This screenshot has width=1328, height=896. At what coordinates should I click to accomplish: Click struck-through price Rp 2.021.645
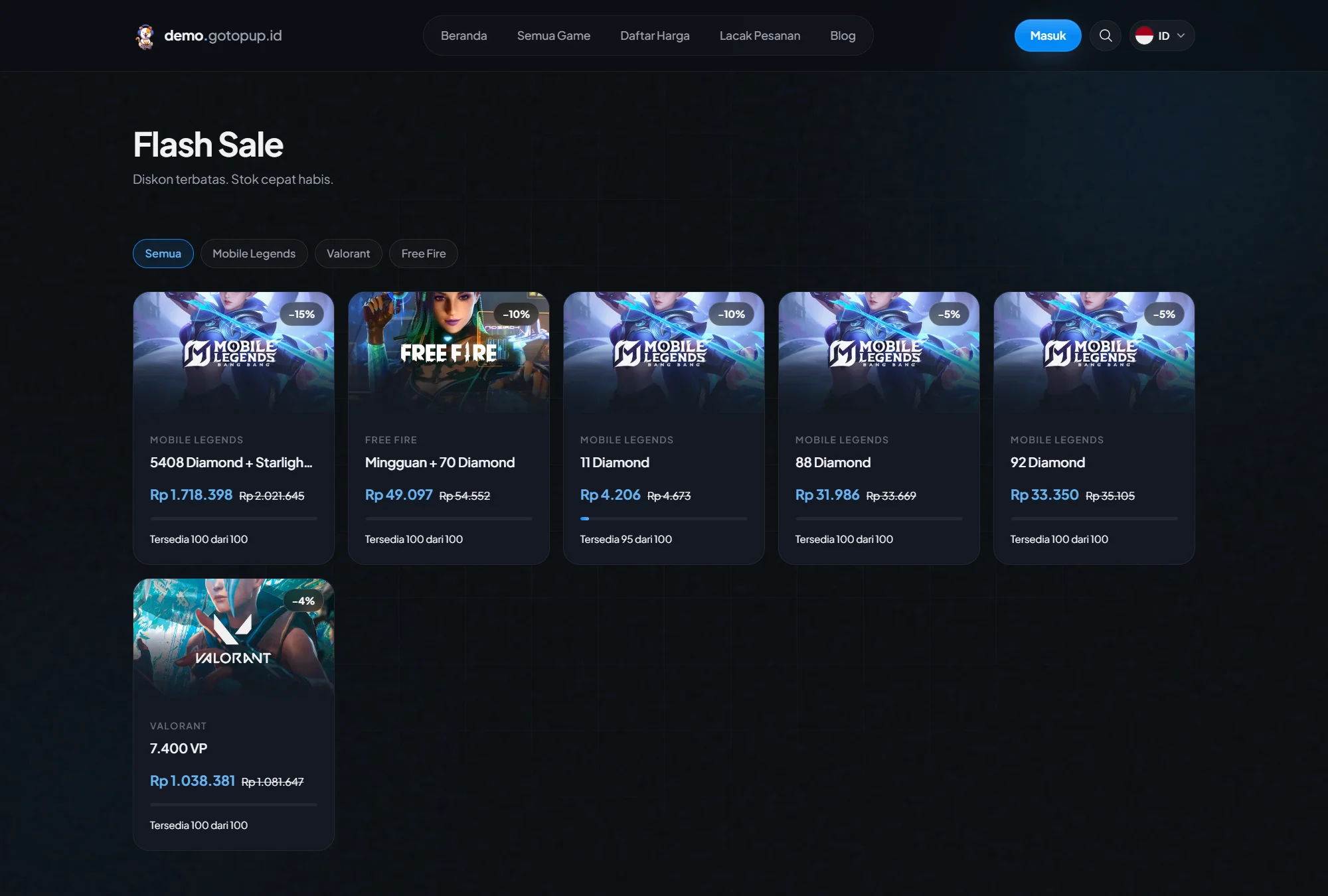pos(272,496)
